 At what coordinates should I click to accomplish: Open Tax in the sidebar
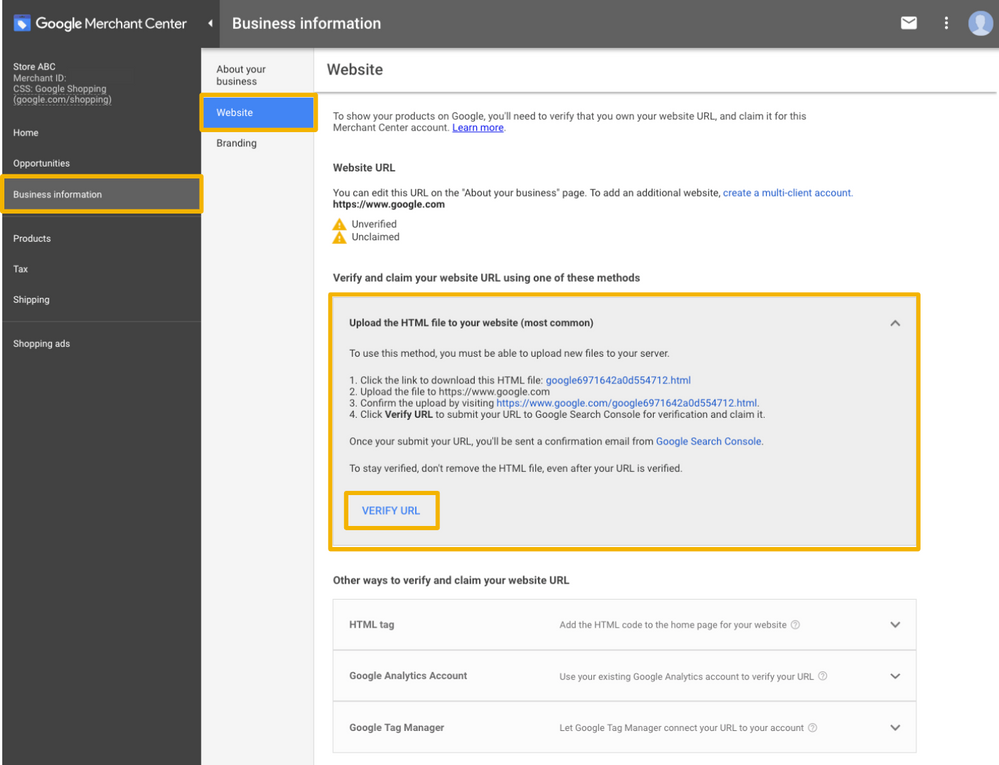20,269
